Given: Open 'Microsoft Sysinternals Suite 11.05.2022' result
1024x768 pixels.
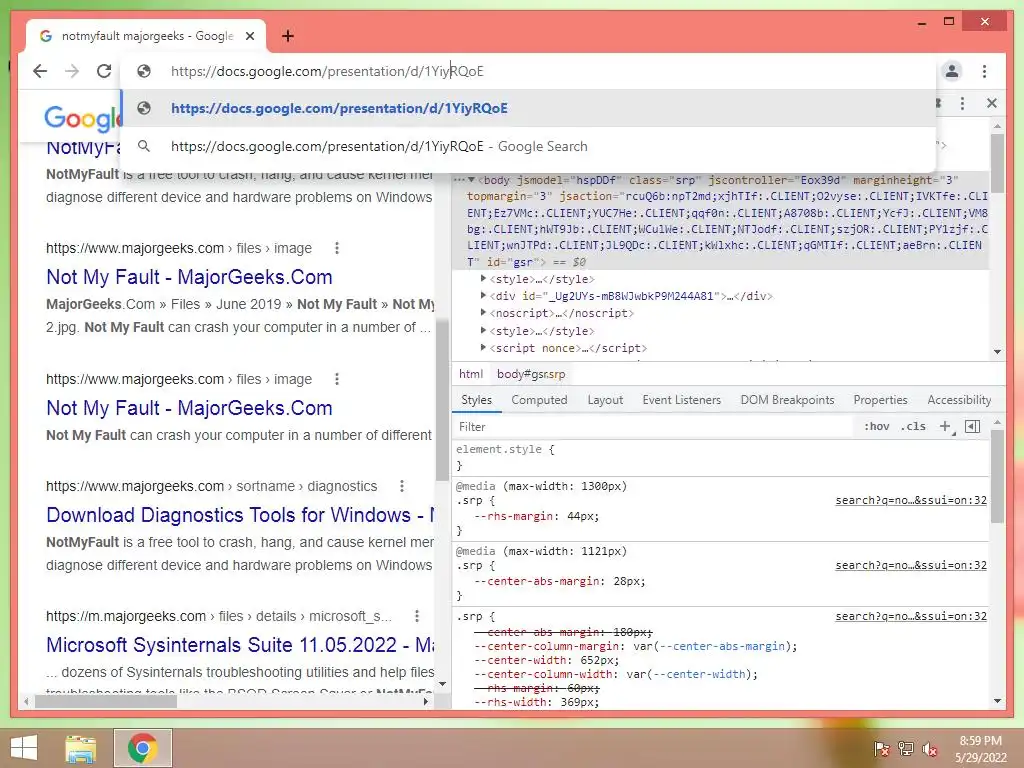Looking at the screenshot, I should pos(240,645).
